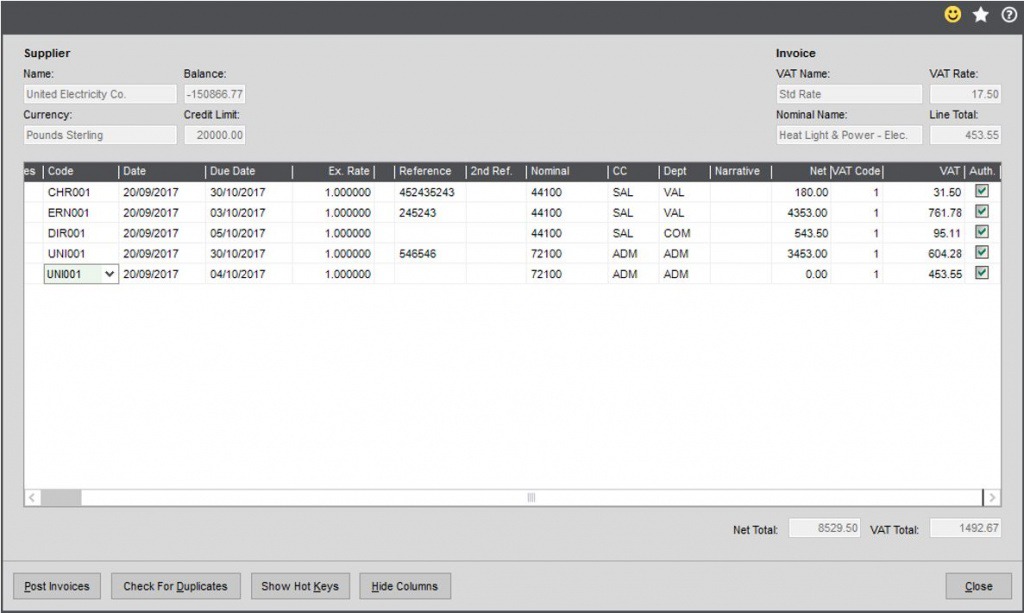The width and height of the screenshot is (1024, 613).
Task: Click the Date column header
Action: click(162, 171)
